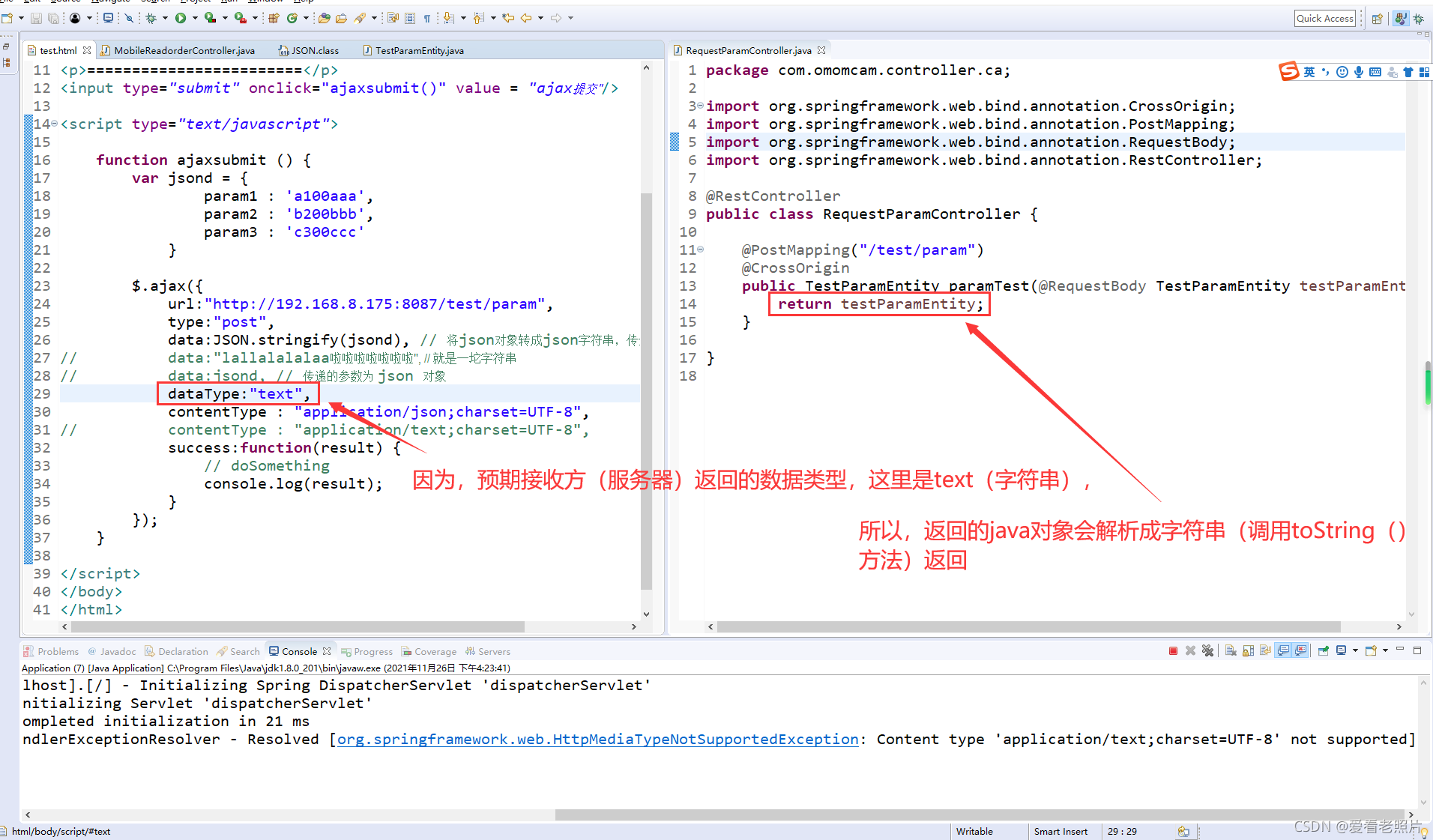
Task: Collapse the script block at line 14
Action: [x=55, y=124]
